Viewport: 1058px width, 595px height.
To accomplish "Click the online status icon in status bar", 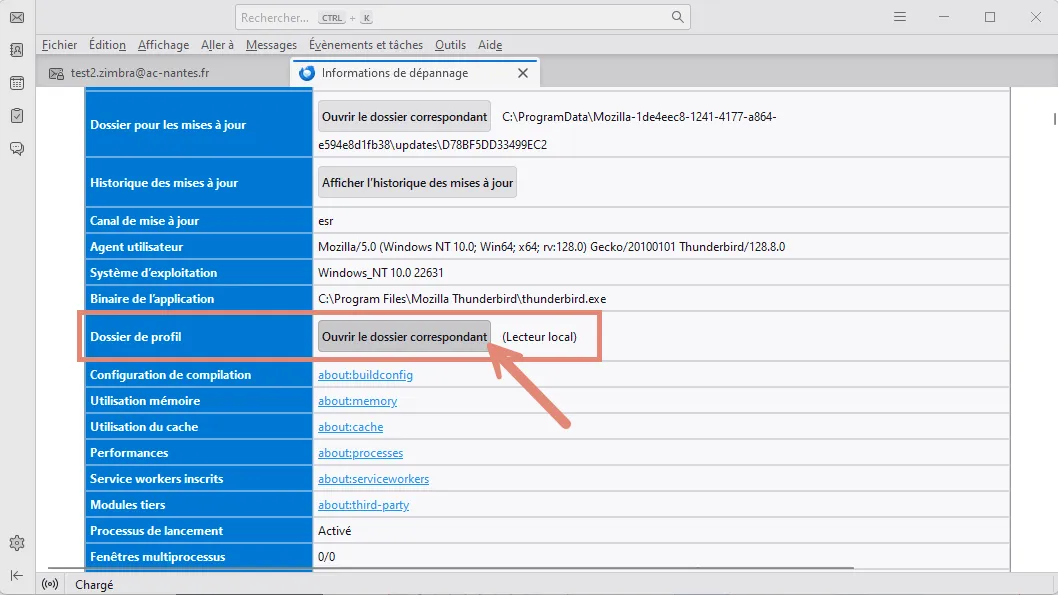I will click(50, 584).
